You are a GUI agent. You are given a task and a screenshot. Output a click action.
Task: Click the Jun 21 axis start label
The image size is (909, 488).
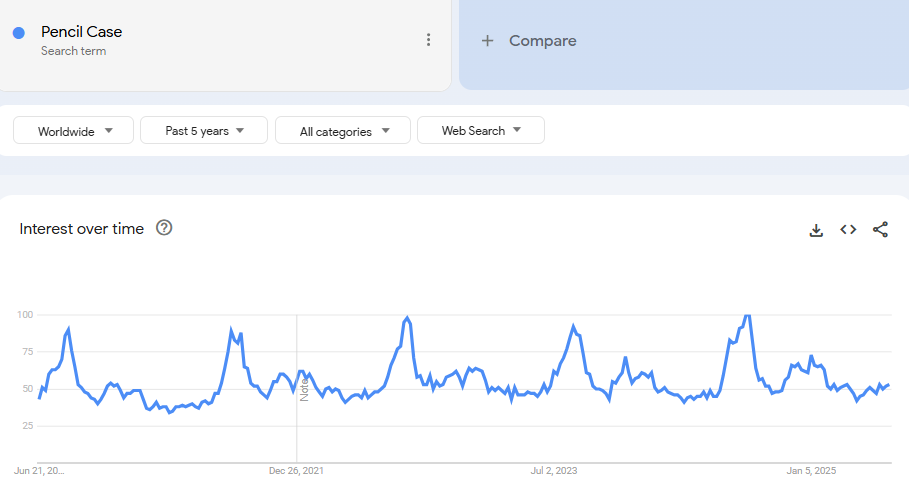coord(39,471)
